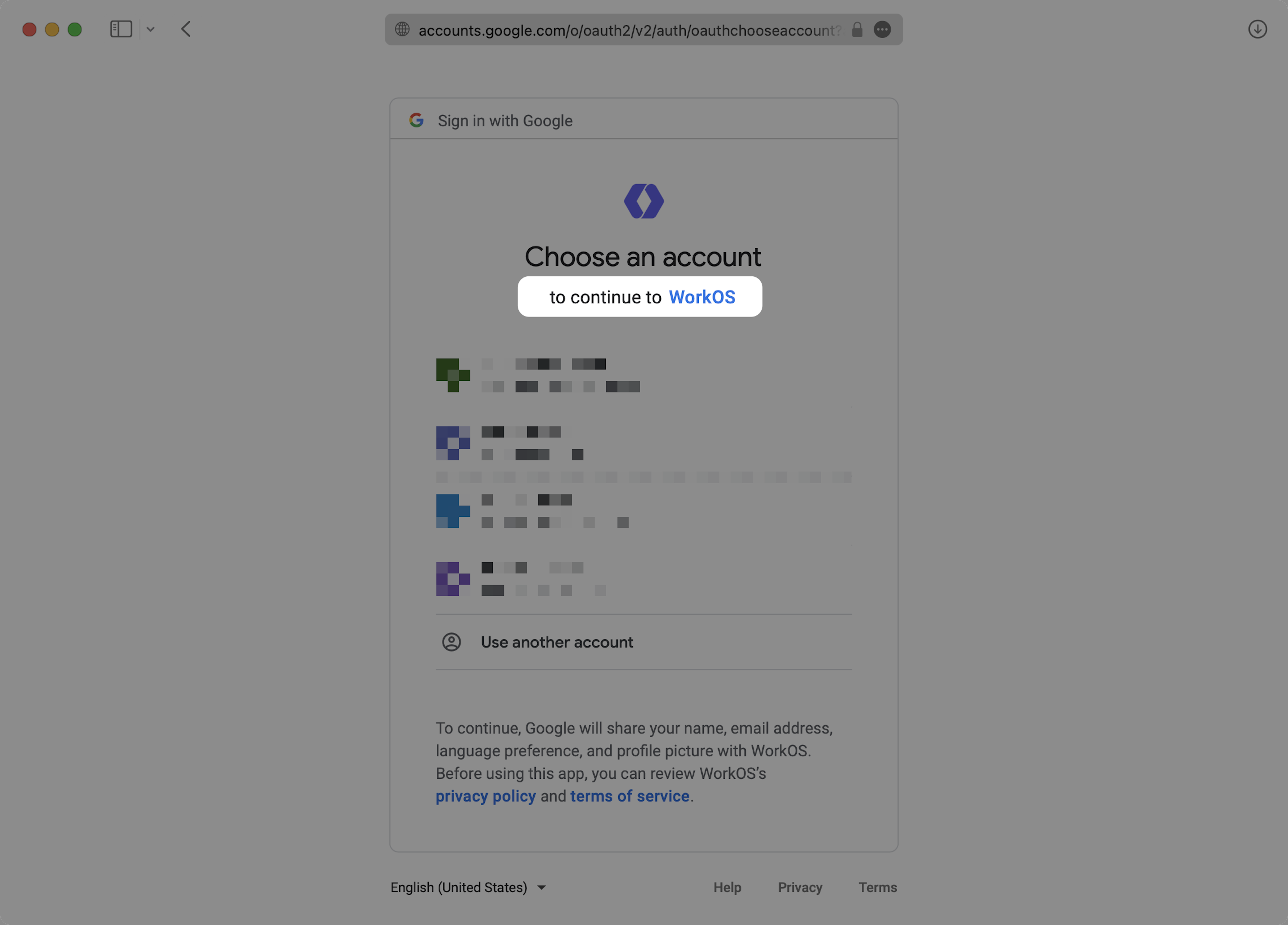
Task: Open the sidebar options chevron dropdown
Action: (x=151, y=29)
